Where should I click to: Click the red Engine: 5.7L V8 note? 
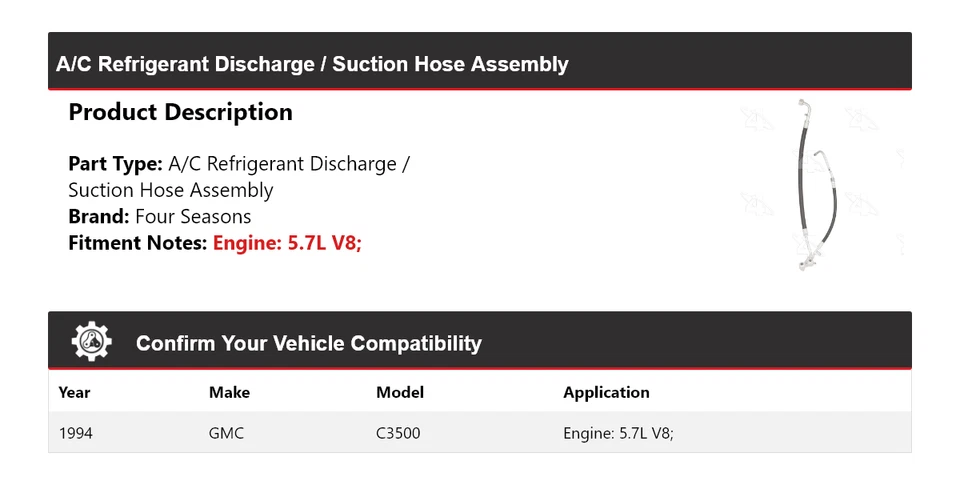pos(287,242)
